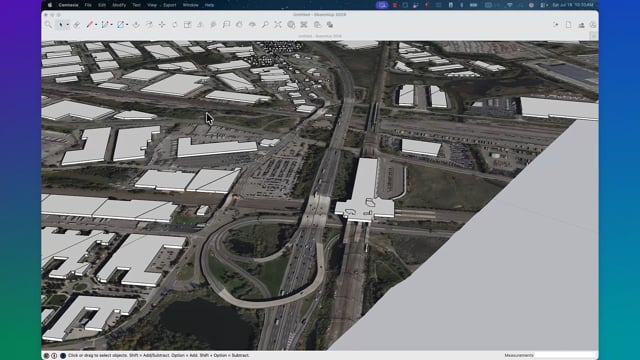Viewport: 640px width, 360px height.
Task: Expand the Select tool dropdown arrow
Action: (x=67, y=25)
